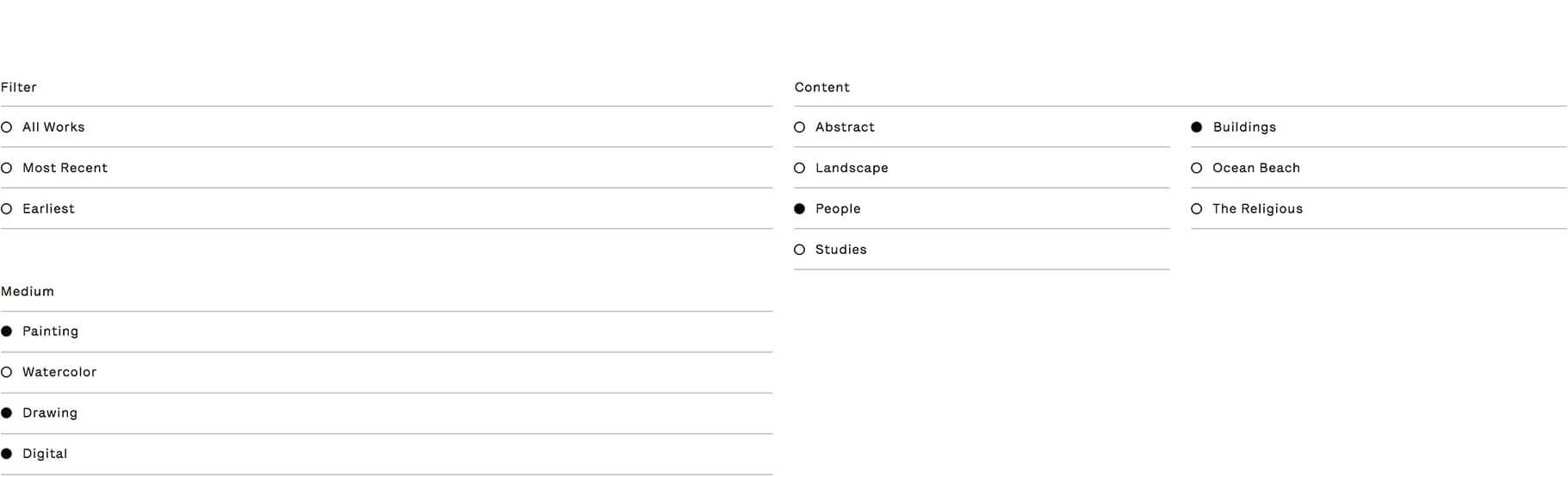Enable the Watercolor medium filter

coord(59,372)
